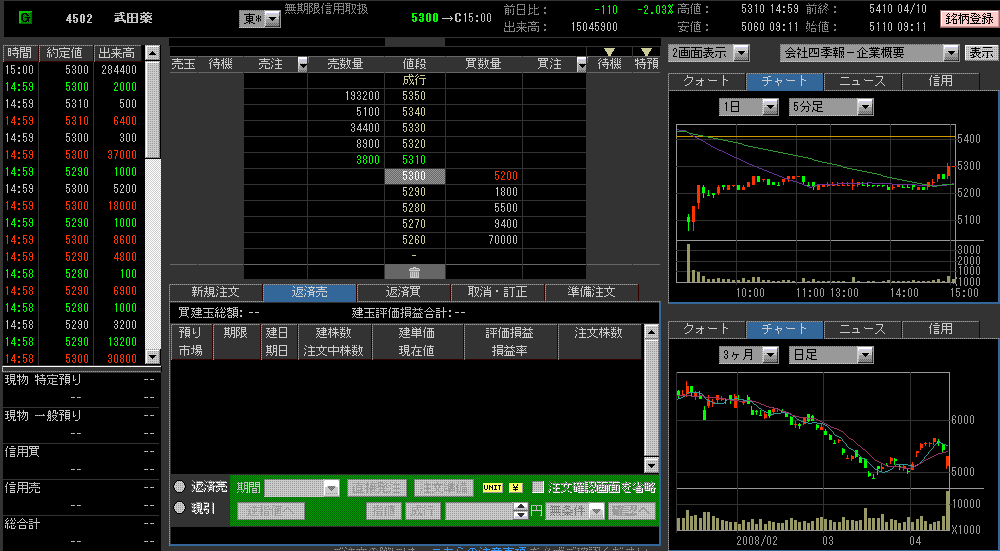Image resolution: width=1000 pixels, height=551 pixels.
Task: Click the 表示 button
Action: (980, 53)
